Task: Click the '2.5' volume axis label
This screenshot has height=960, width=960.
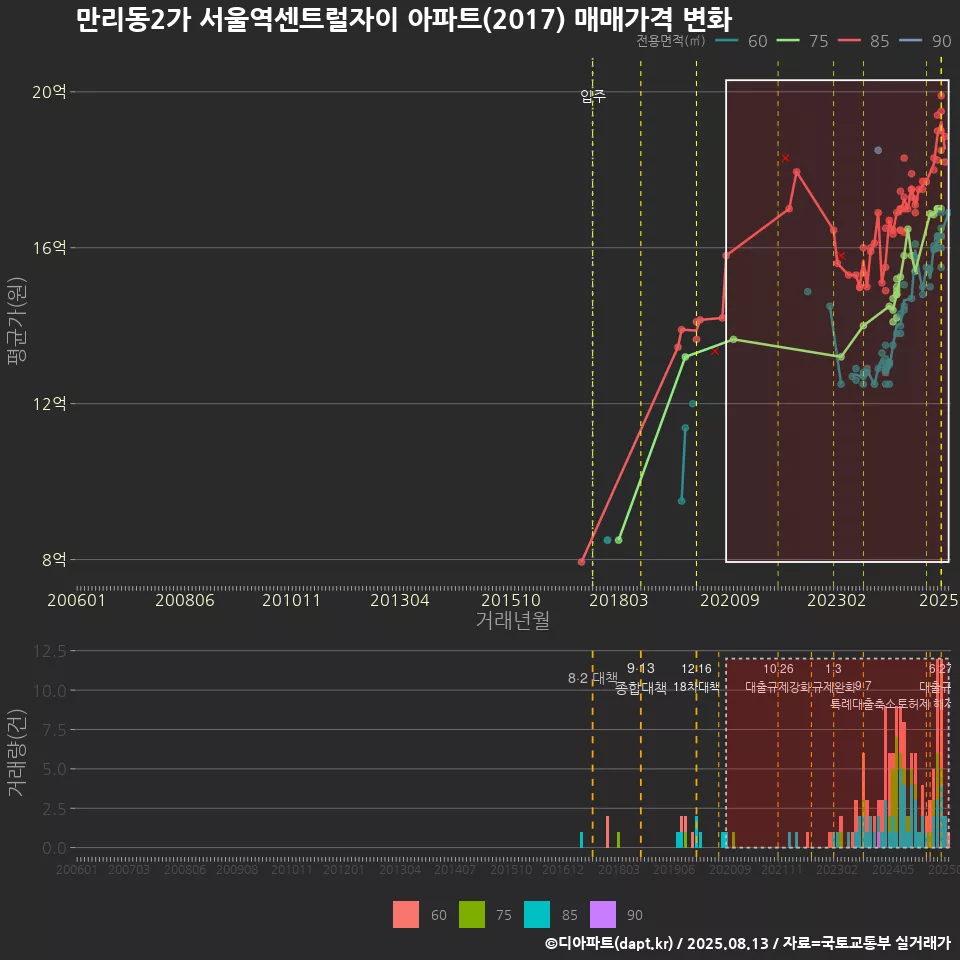Action: click(x=54, y=809)
